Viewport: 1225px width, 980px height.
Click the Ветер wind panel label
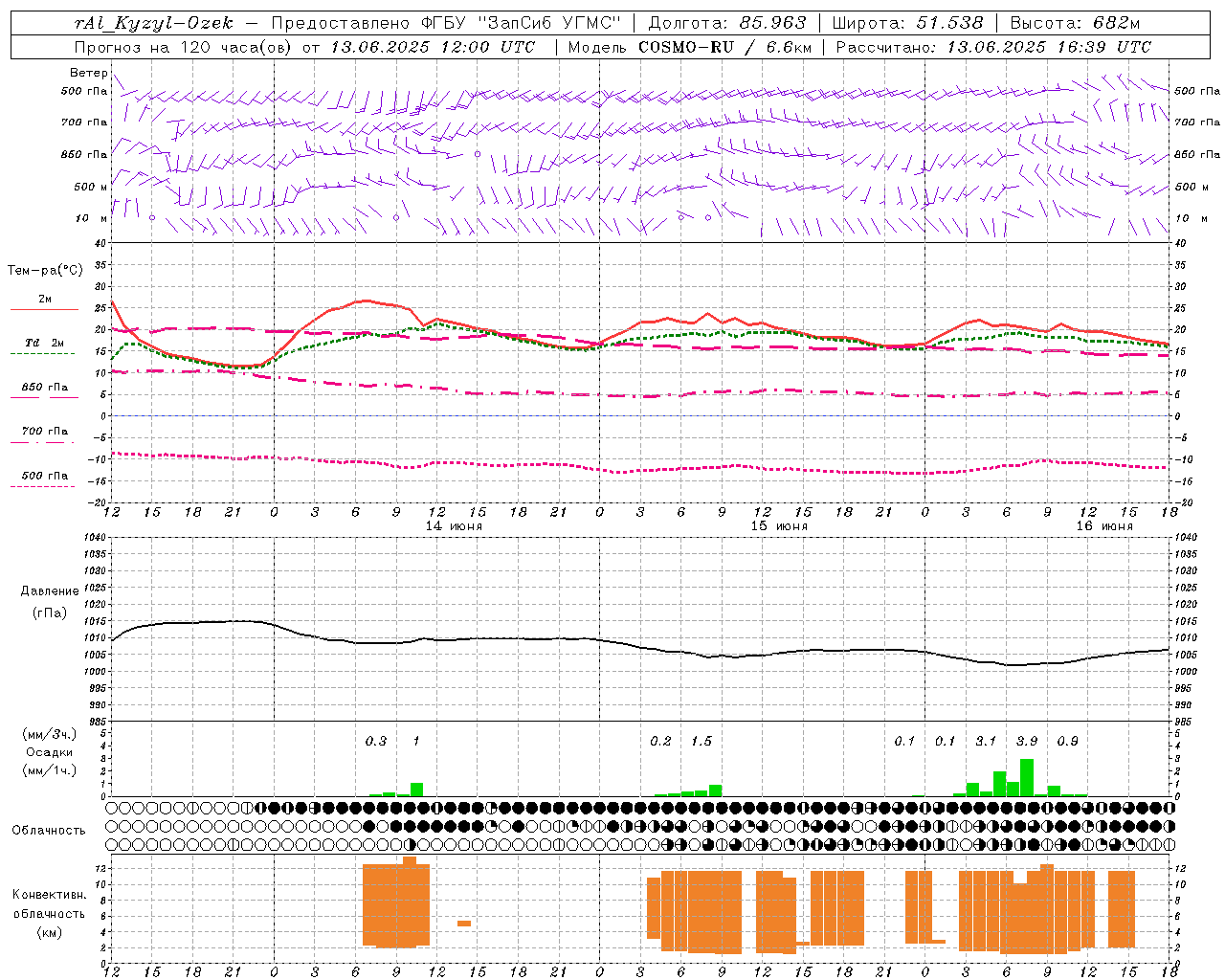(88, 73)
